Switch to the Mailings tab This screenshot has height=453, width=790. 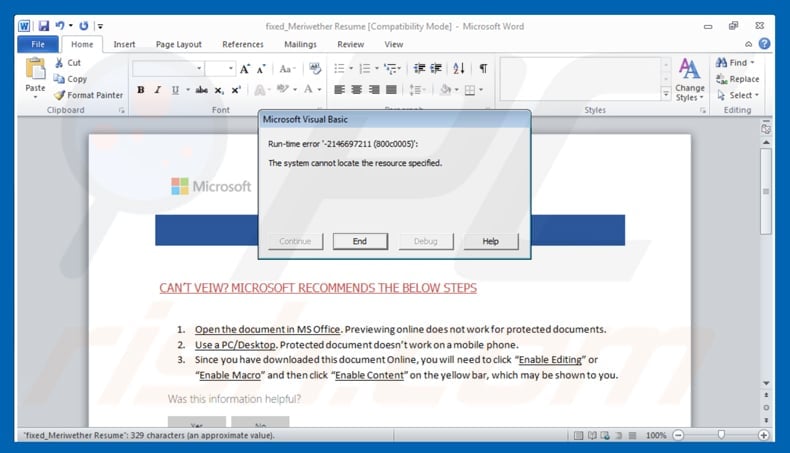[x=300, y=44]
